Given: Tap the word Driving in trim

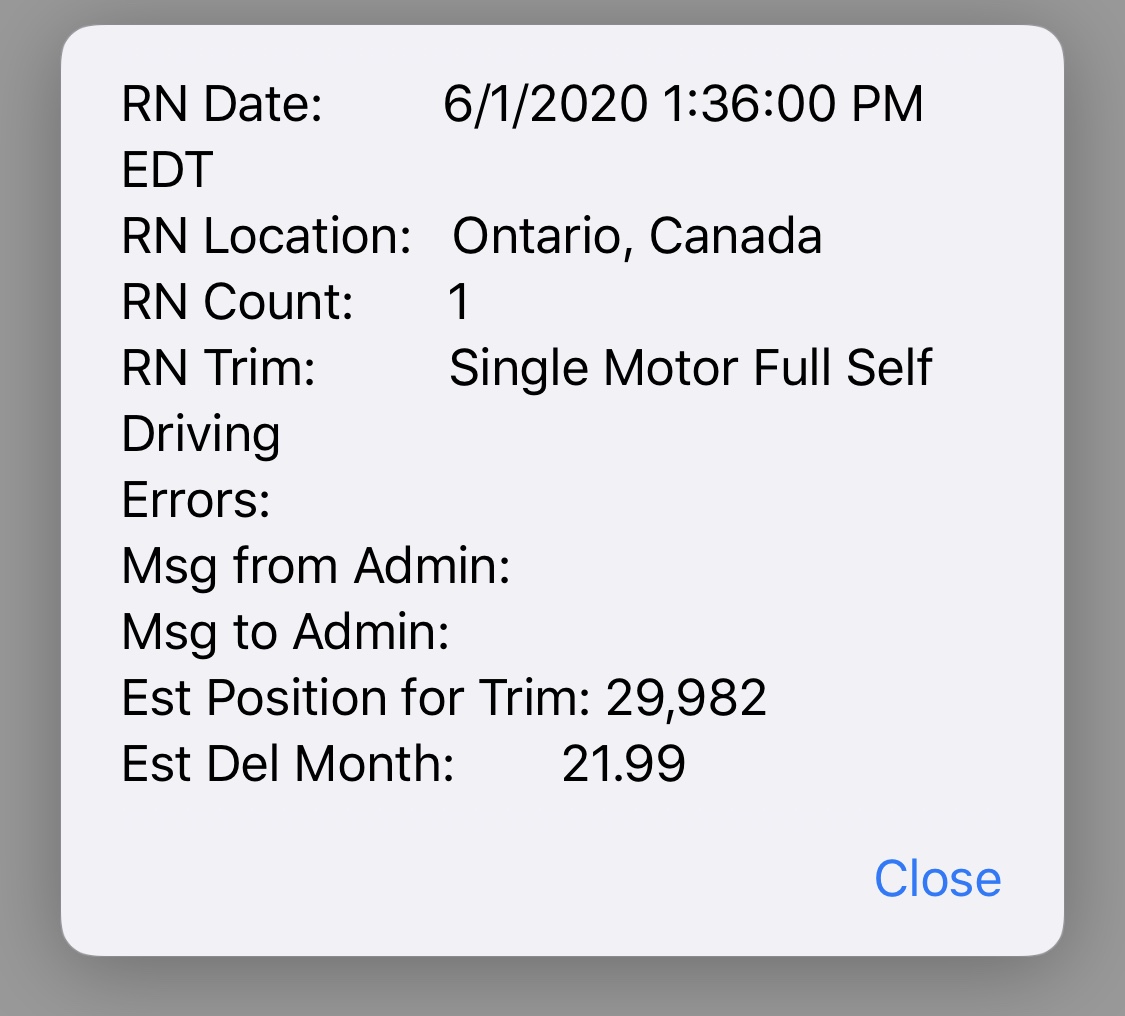Looking at the screenshot, I should click(x=201, y=435).
